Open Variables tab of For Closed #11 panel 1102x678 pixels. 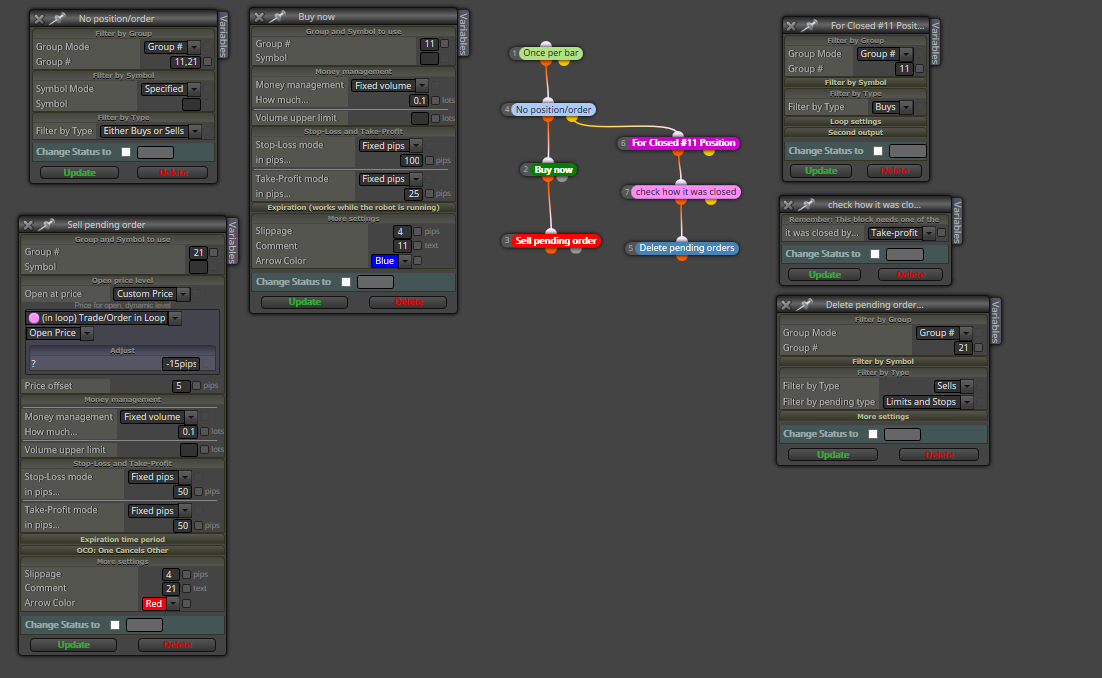(935, 42)
